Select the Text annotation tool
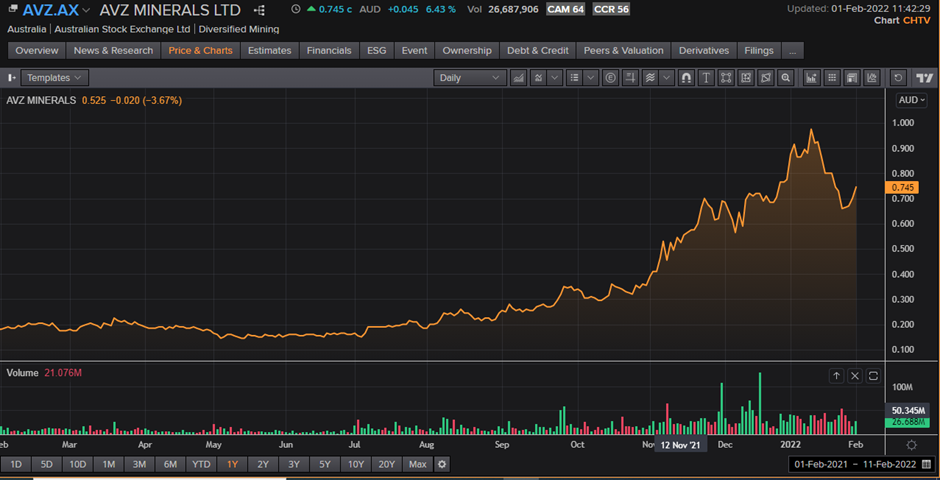The image size is (940, 480). tap(706, 78)
